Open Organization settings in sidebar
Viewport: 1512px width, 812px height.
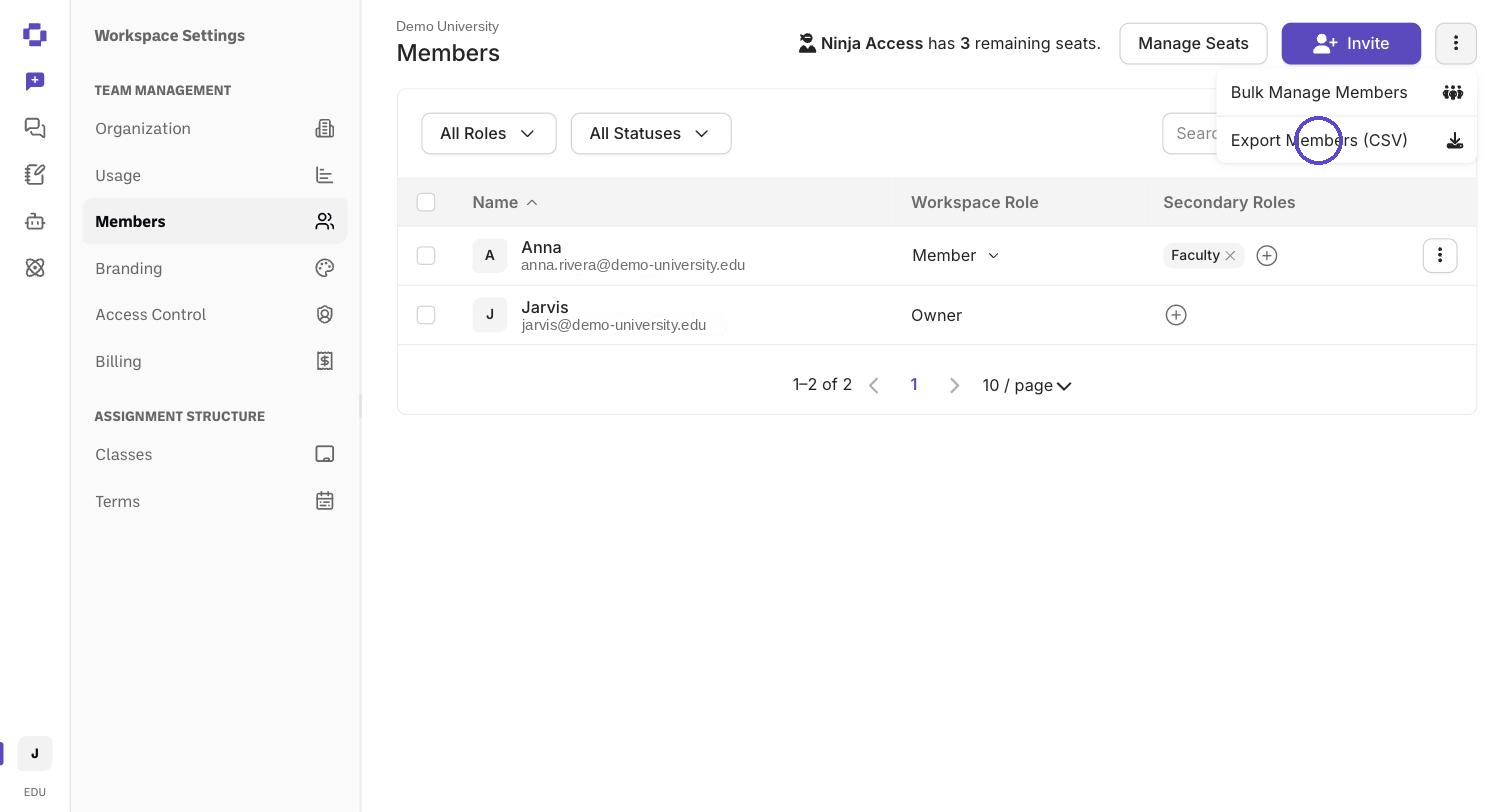(215, 128)
